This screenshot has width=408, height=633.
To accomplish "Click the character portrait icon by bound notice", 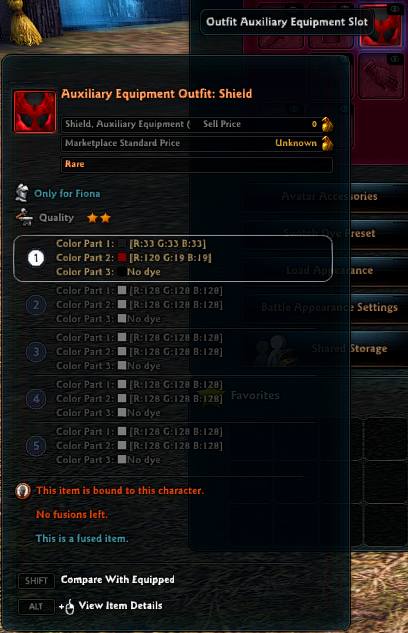I will [x=23, y=491].
